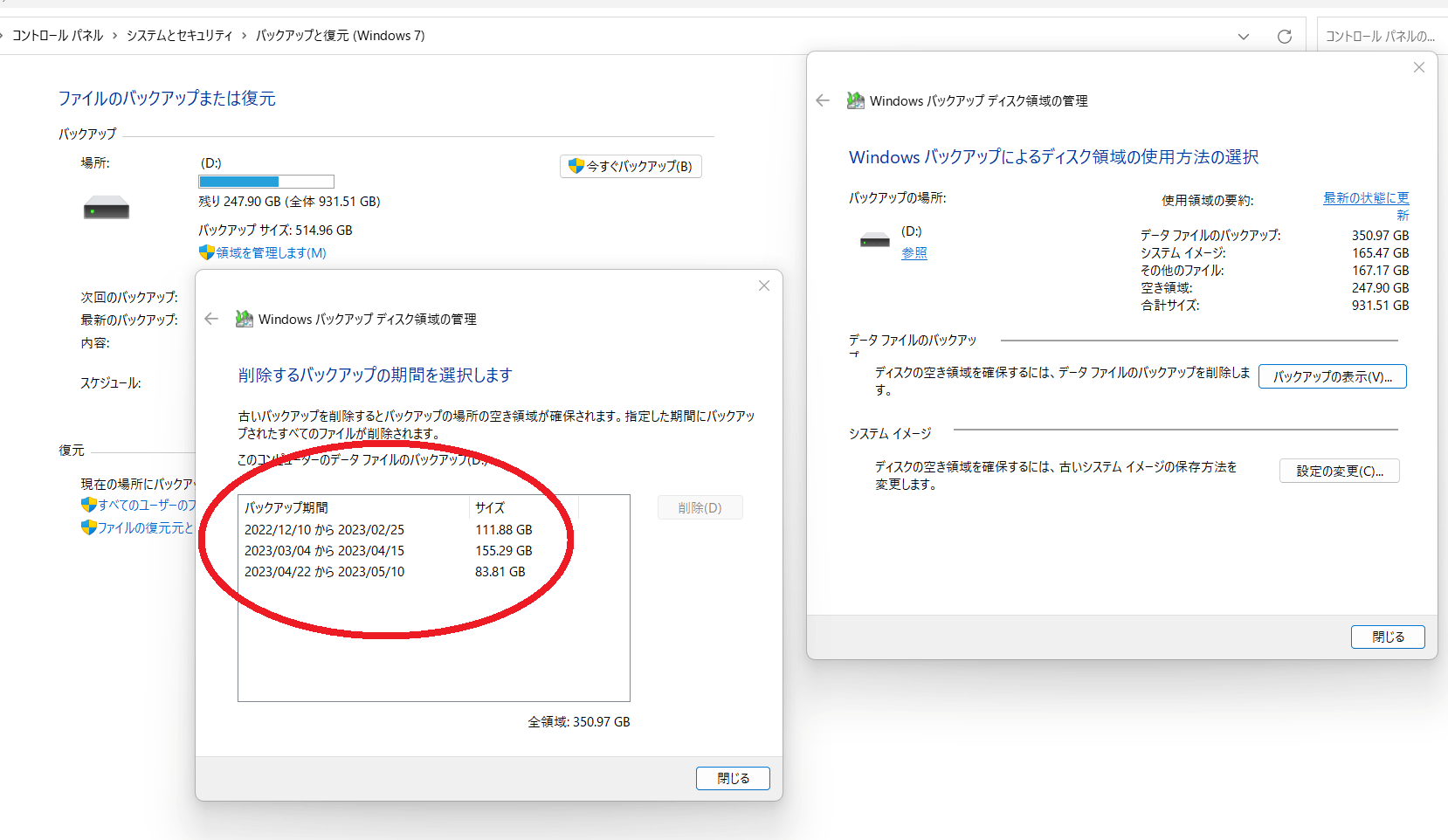This screenshot has width=1448, height=840.
Task: Click the refresh icon in the address bar
Action: (x=1284, y=36)
